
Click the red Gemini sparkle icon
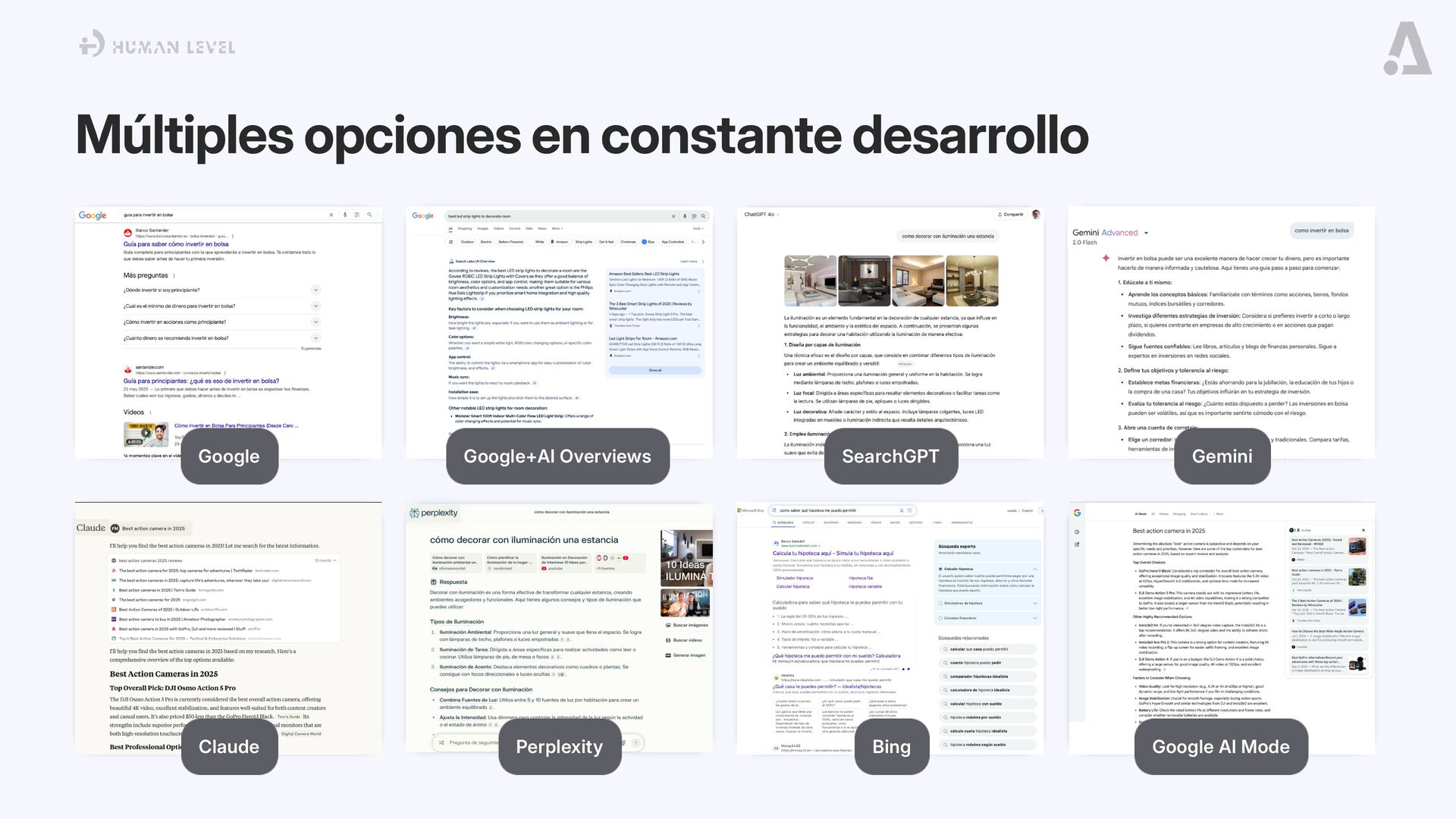coord(1106,259)
